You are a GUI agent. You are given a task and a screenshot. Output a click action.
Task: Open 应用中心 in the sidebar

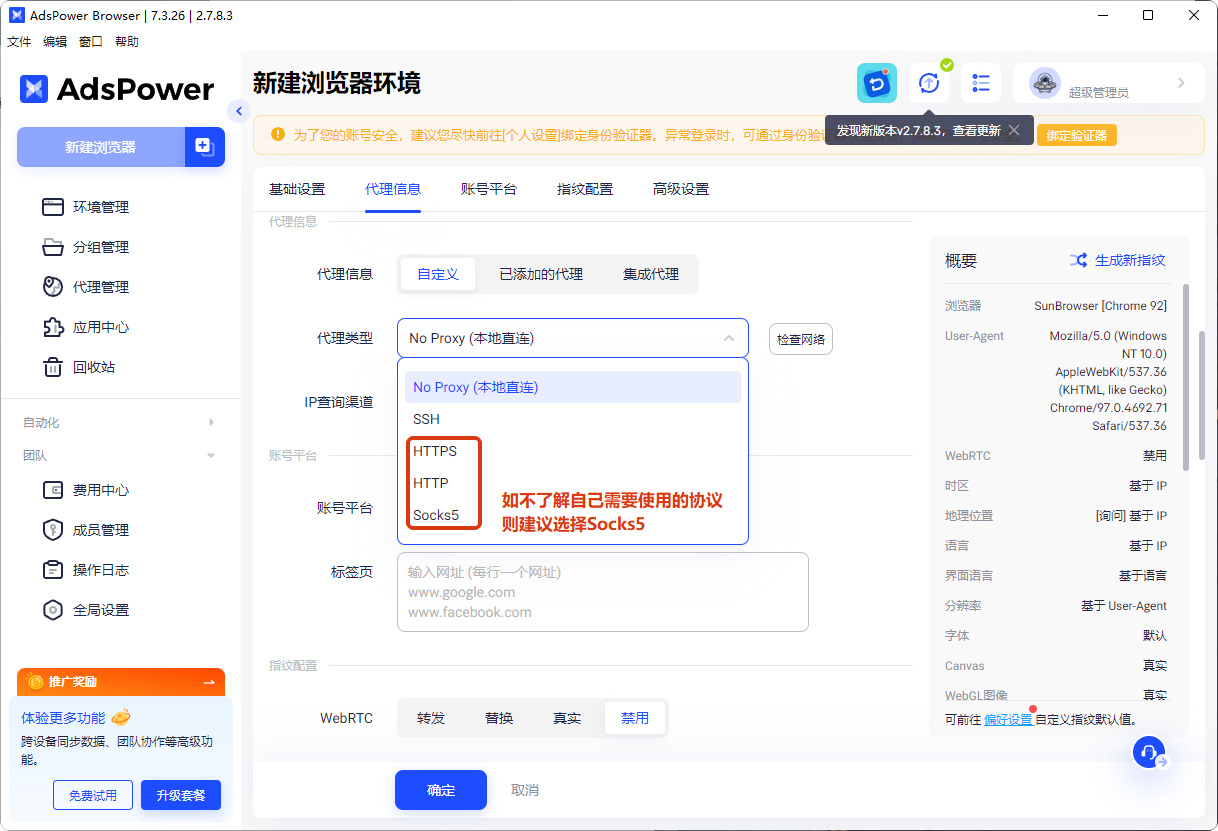click(x=100, y=327)
